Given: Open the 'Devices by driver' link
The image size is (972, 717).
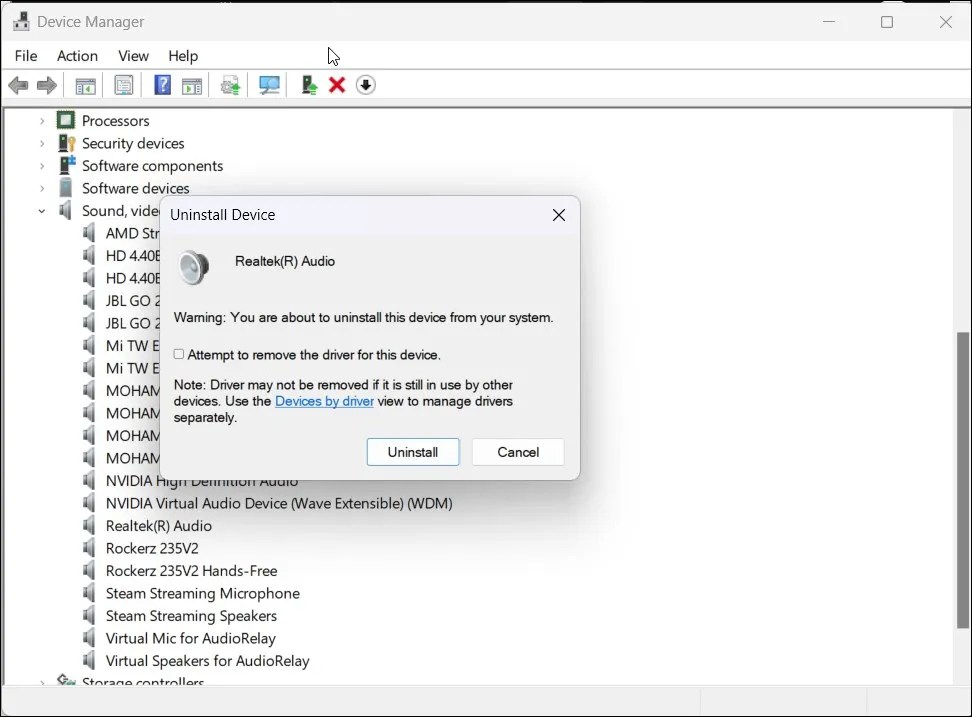Looking at the screenshot, I should point(324,400).
